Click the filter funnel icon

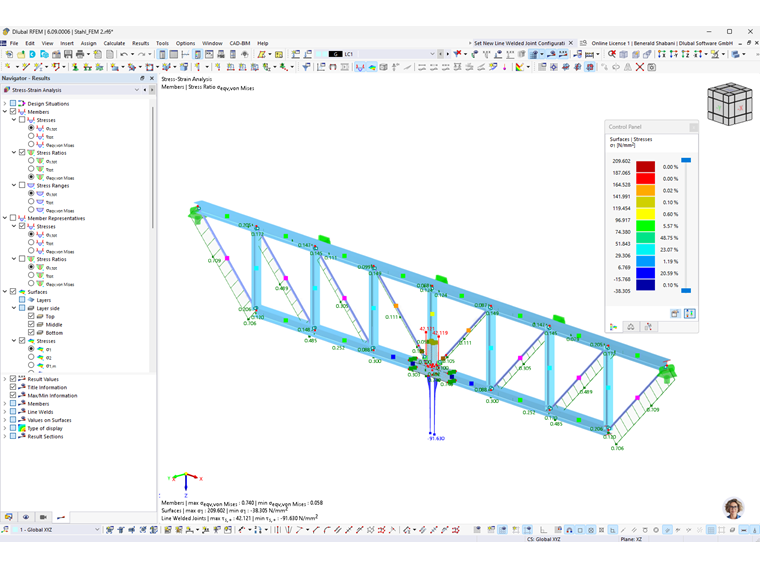(306, 67)
